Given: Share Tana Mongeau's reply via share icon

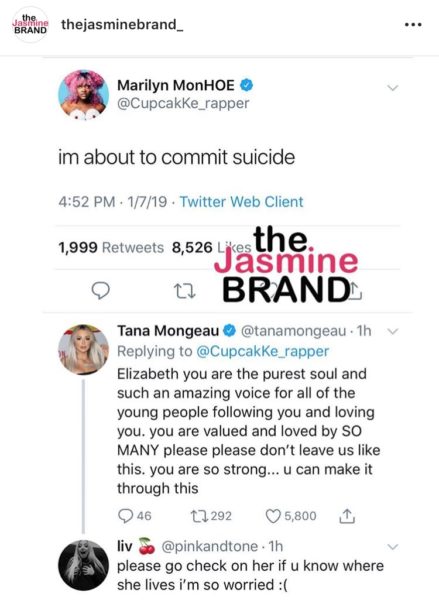Looking at the screenshot, I should [347, 516].
